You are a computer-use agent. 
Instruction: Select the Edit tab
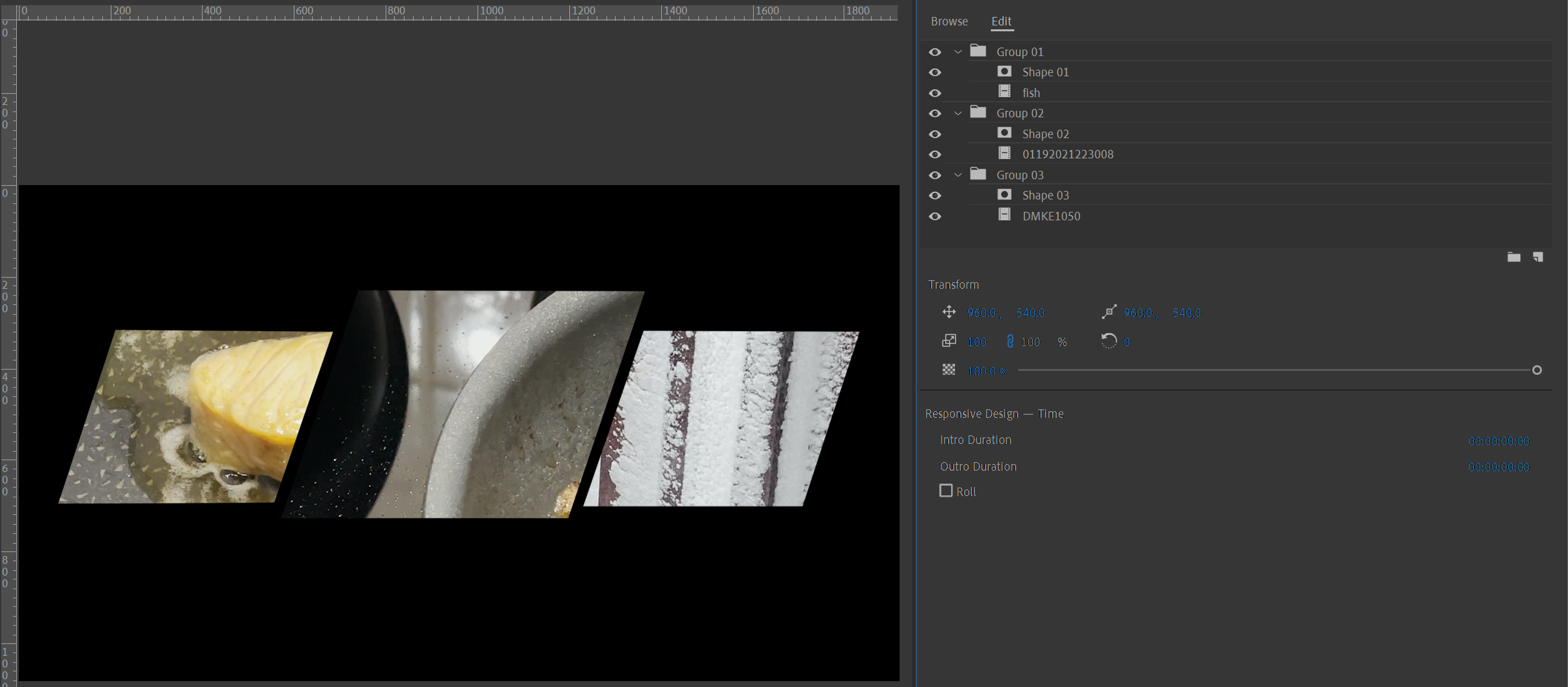1001,21
